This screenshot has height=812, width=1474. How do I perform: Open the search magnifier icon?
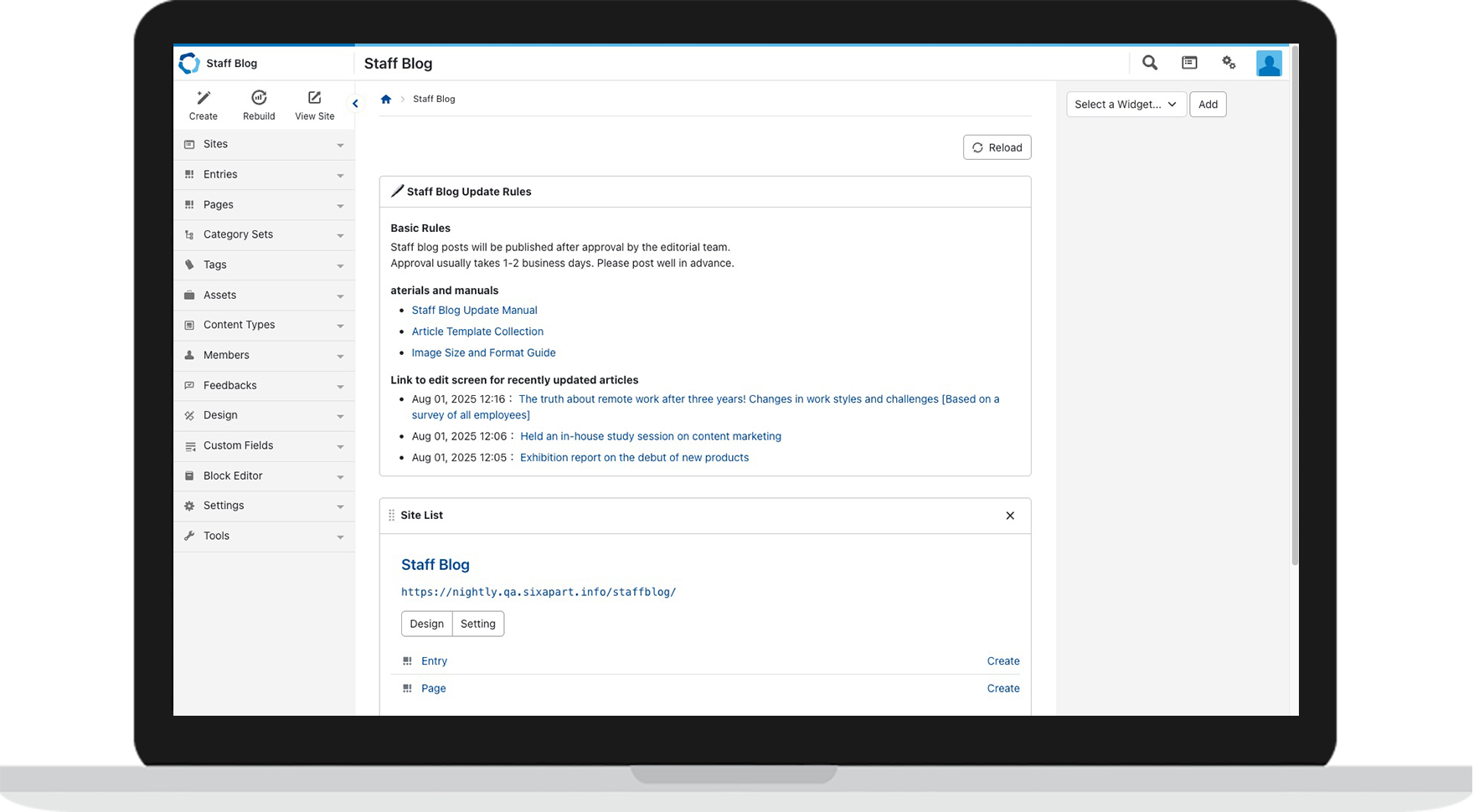(x=1150, y=63)
